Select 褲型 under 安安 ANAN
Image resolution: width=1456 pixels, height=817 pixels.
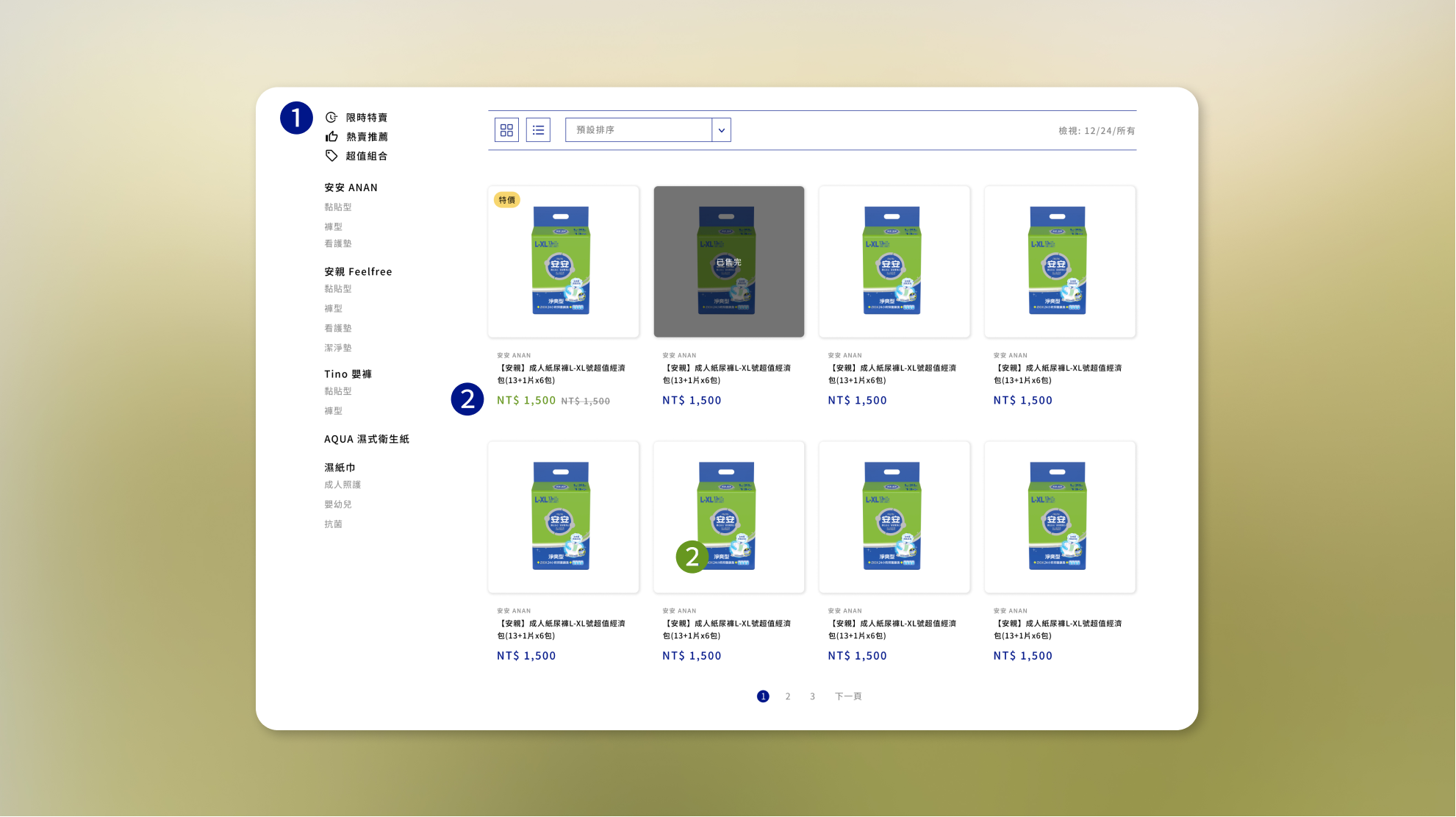click(334, 226)
